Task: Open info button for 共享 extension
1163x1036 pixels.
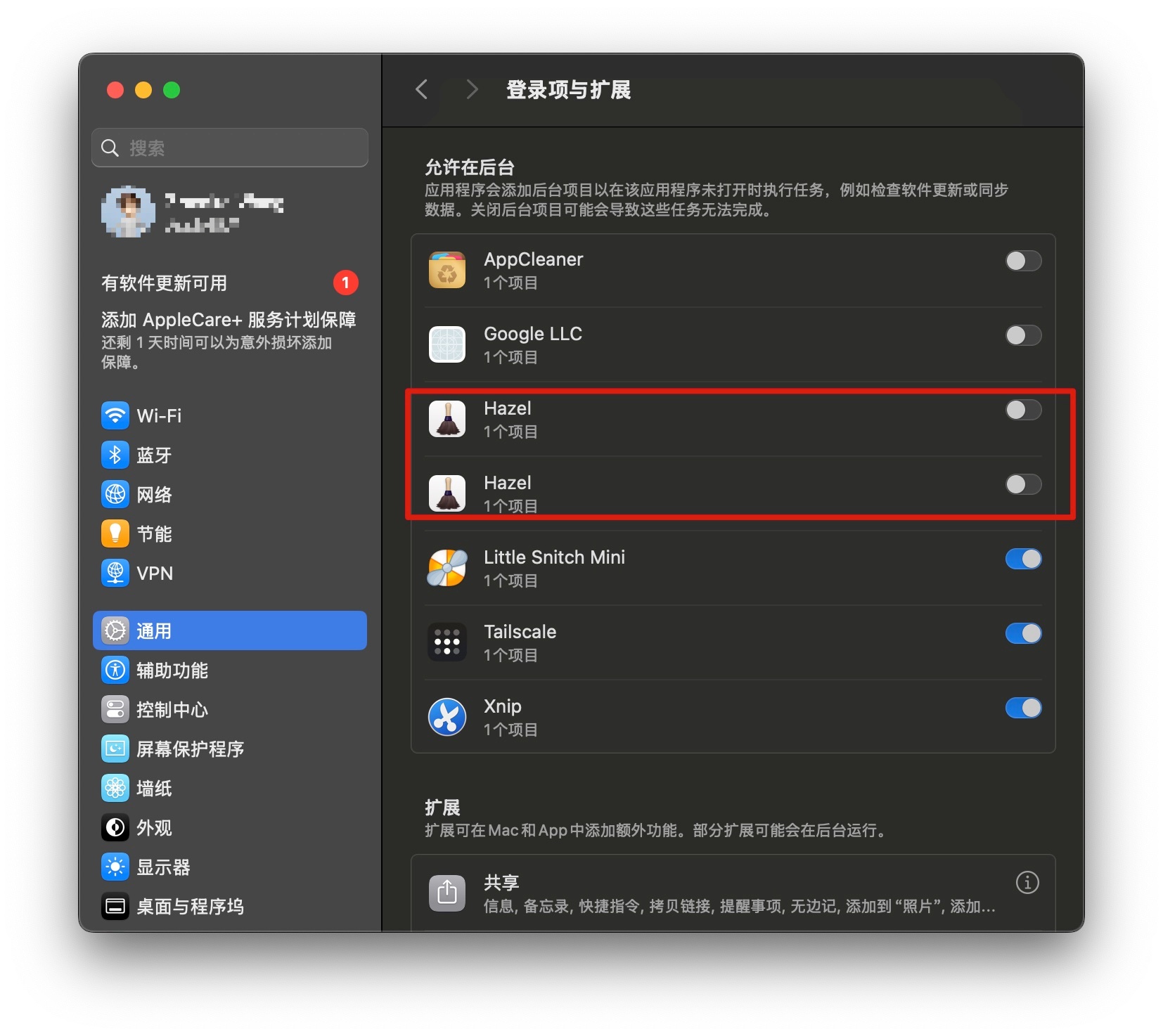Action: coord(1027,882)
